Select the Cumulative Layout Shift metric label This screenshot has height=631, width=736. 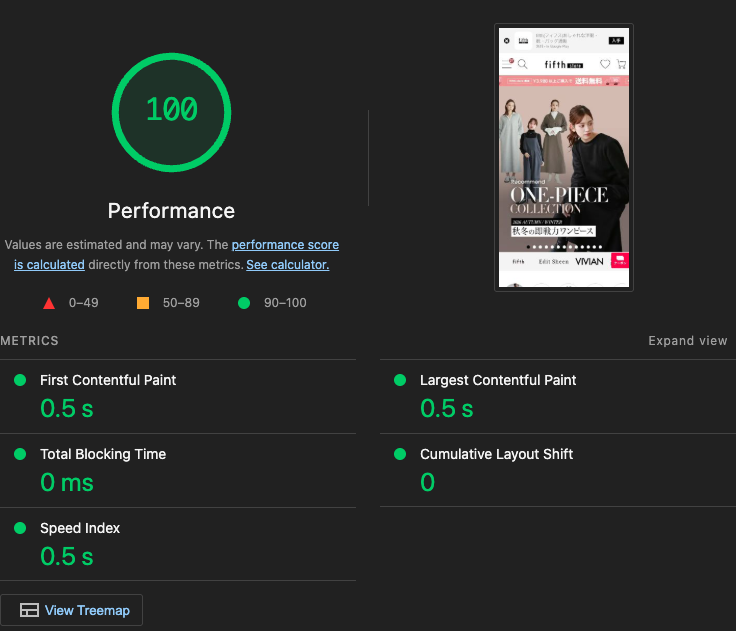tap(496, 454)
